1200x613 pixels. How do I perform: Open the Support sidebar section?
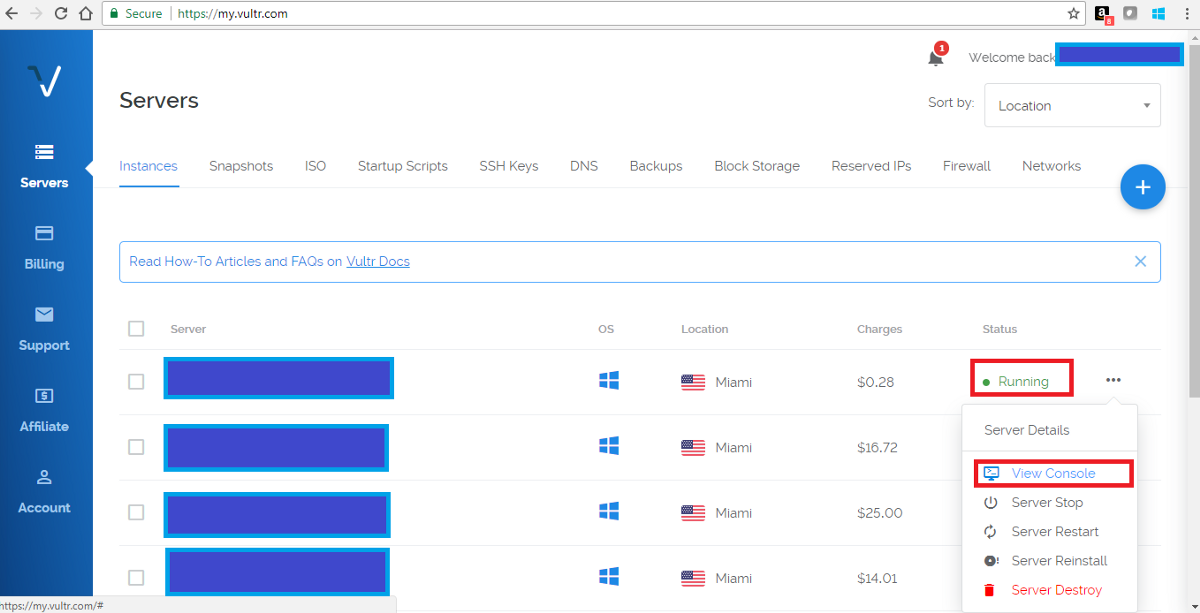coord(44,329)
